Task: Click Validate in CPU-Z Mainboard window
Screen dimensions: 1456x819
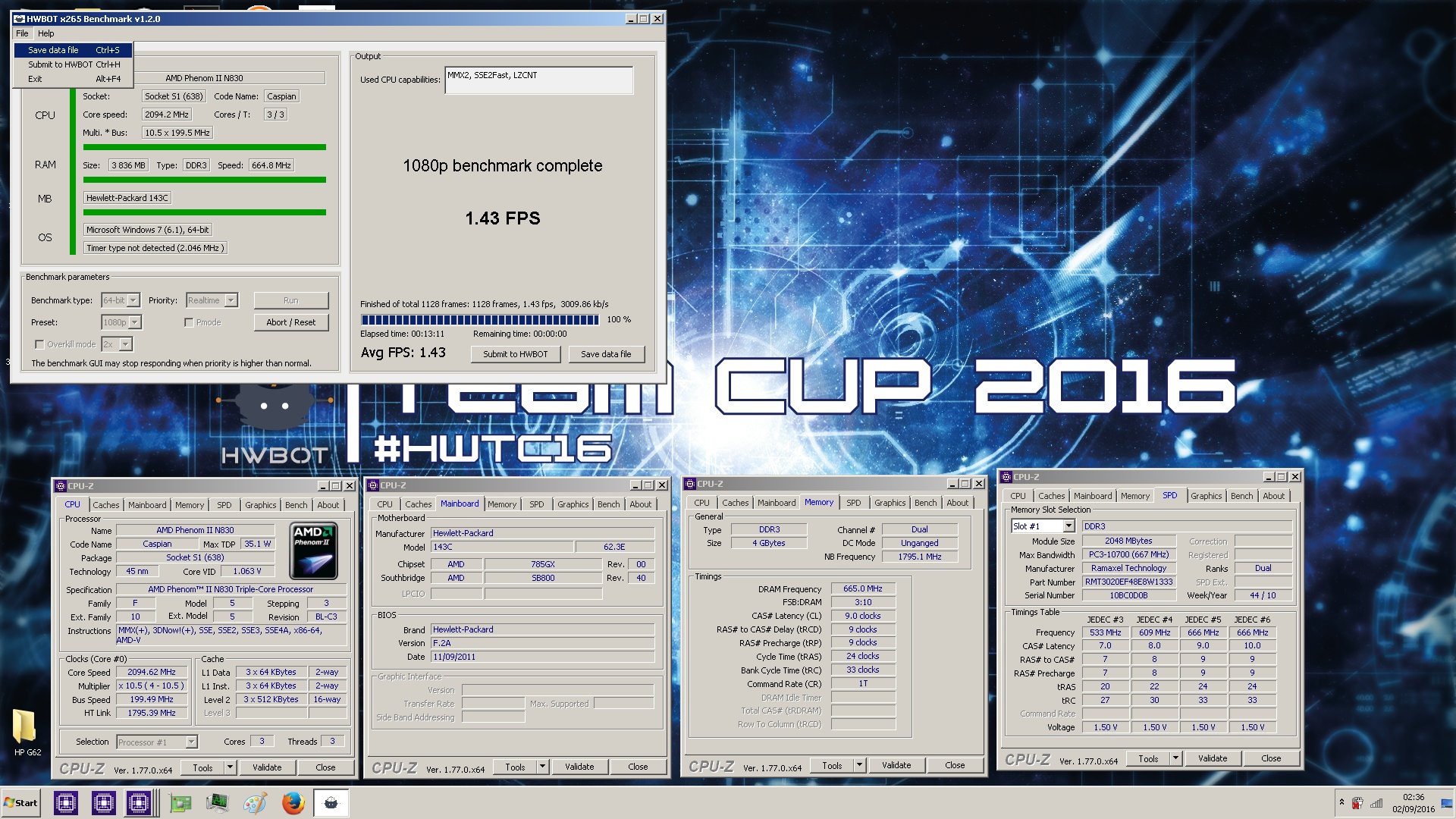Action: point(579,767)
